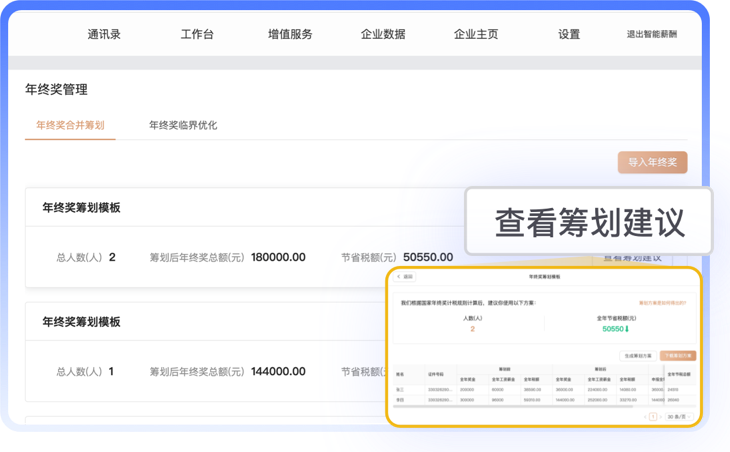
Task: Open 企业数据 in top navigation
Action: pyautogui.click(x=383, y=34)
